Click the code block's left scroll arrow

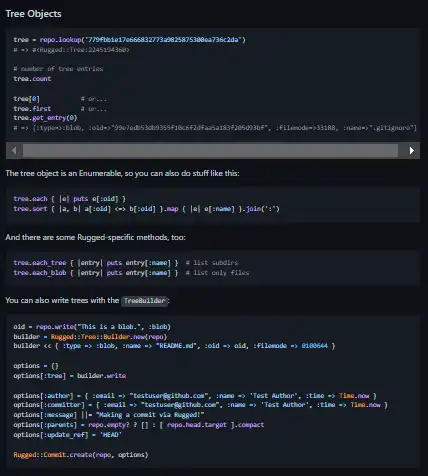pos(14,151)
